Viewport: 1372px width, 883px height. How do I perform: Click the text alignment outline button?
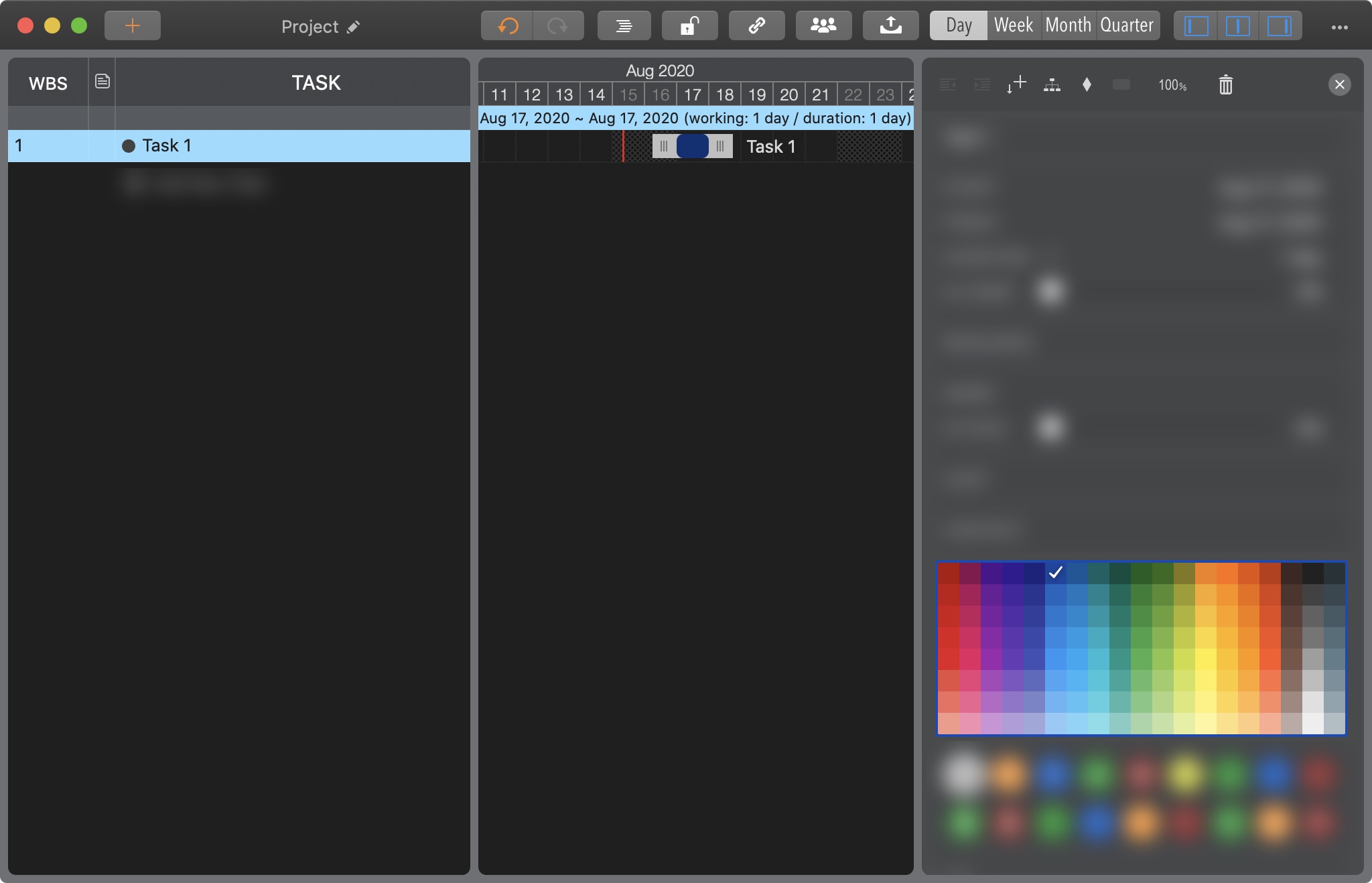tap(623, 26)
